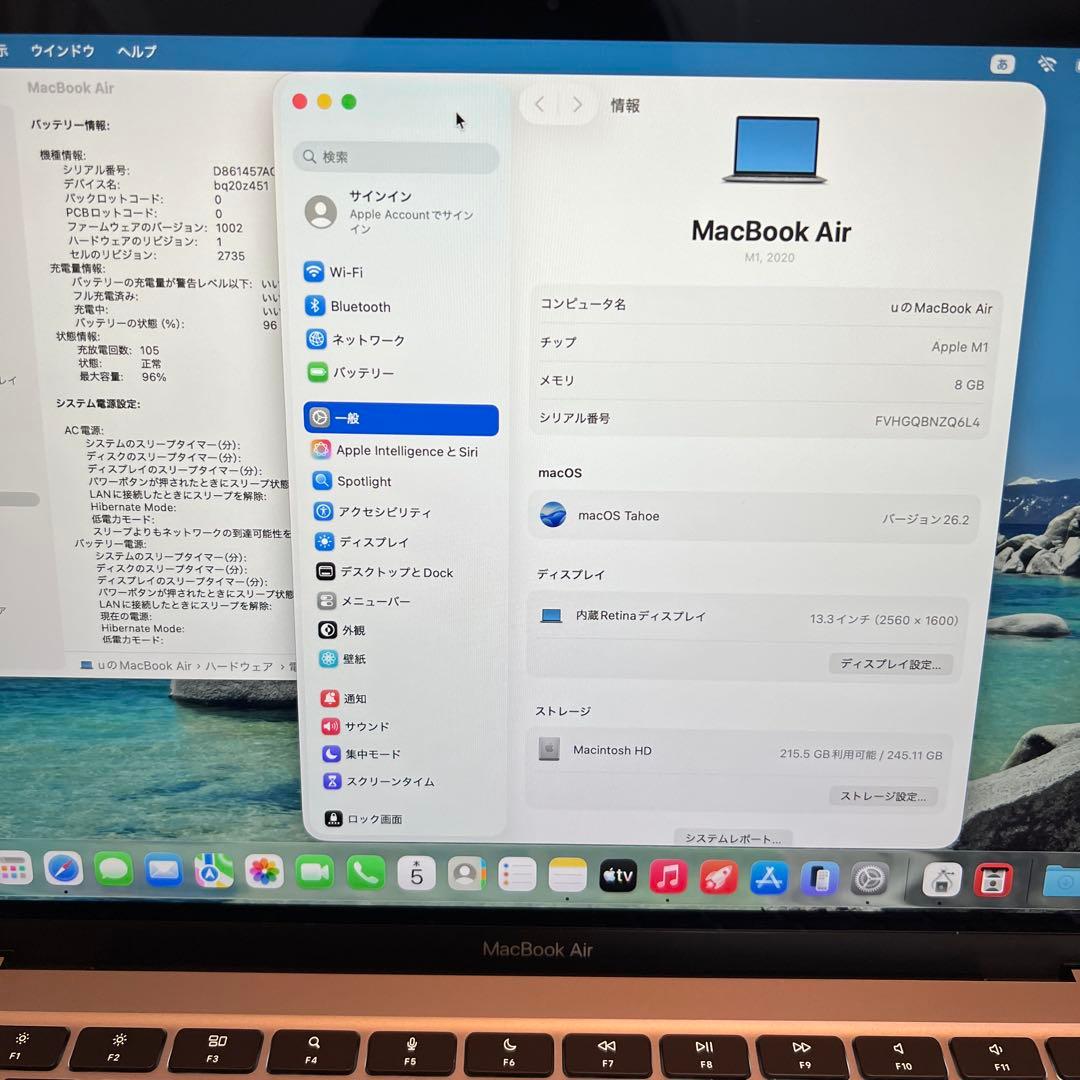Open the ウインドウ menu in the menu bar
The width and height of the screenshot is (1080, 1080).
(62, 51)
